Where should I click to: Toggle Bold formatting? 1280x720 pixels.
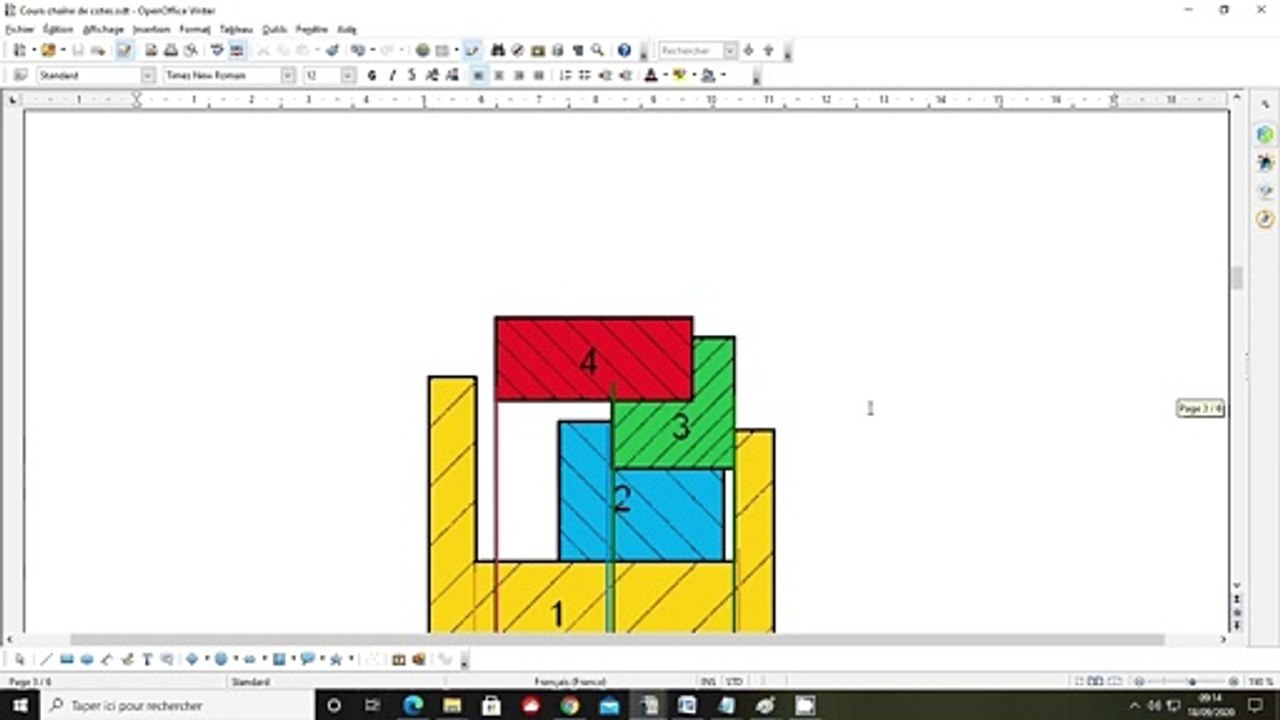[x=372, y=75]
